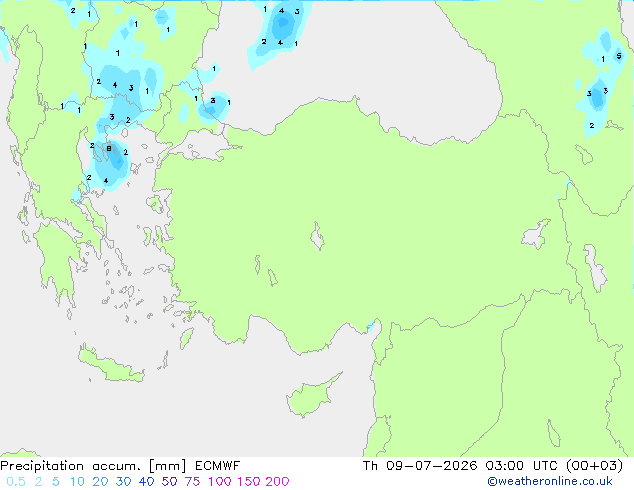Select the 10 mm legend value

pos(77,482)
